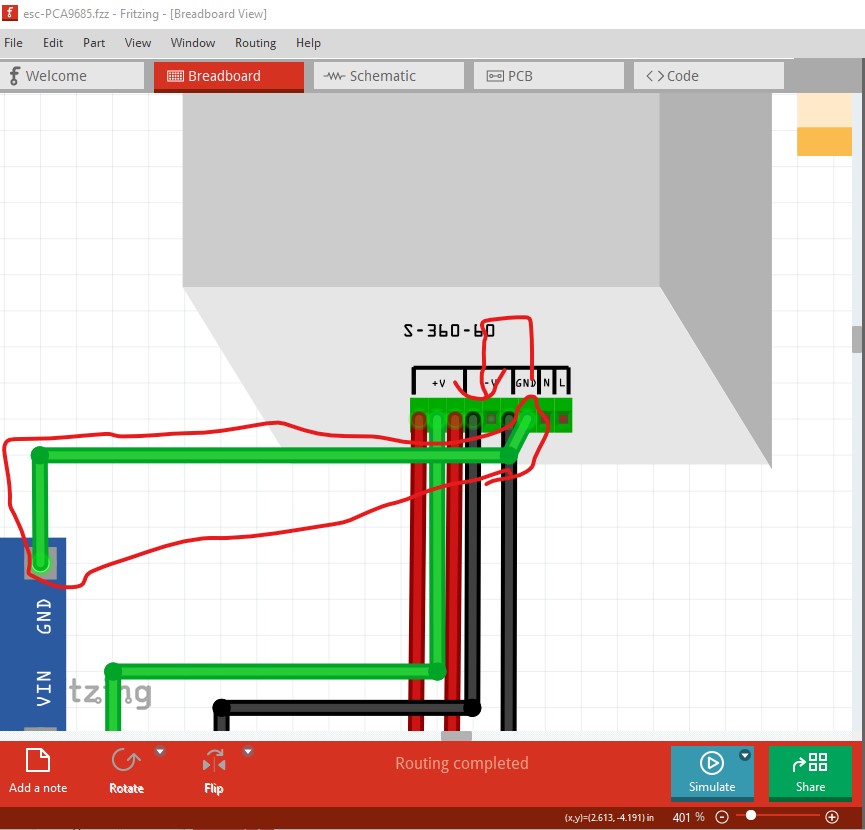Open the Part menu
This screenshot has width=865, height=830.
tap(94, 43)
